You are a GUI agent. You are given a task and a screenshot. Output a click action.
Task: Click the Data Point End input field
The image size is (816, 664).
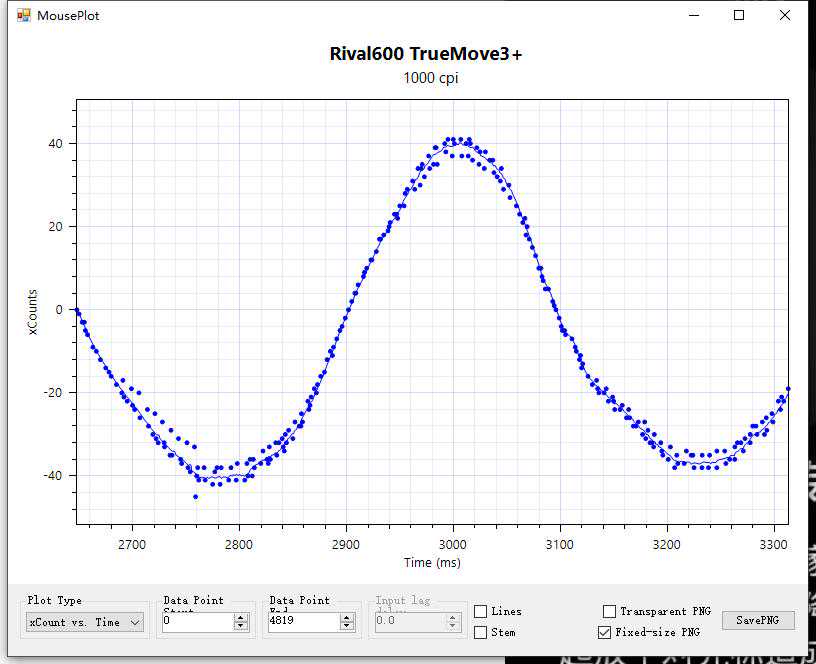(x=303, y=622)
